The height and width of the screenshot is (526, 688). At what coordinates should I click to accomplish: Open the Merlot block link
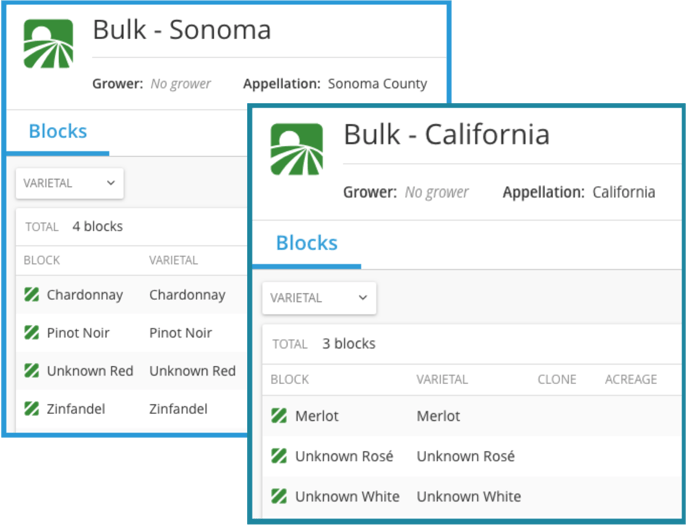coord(317,416)
